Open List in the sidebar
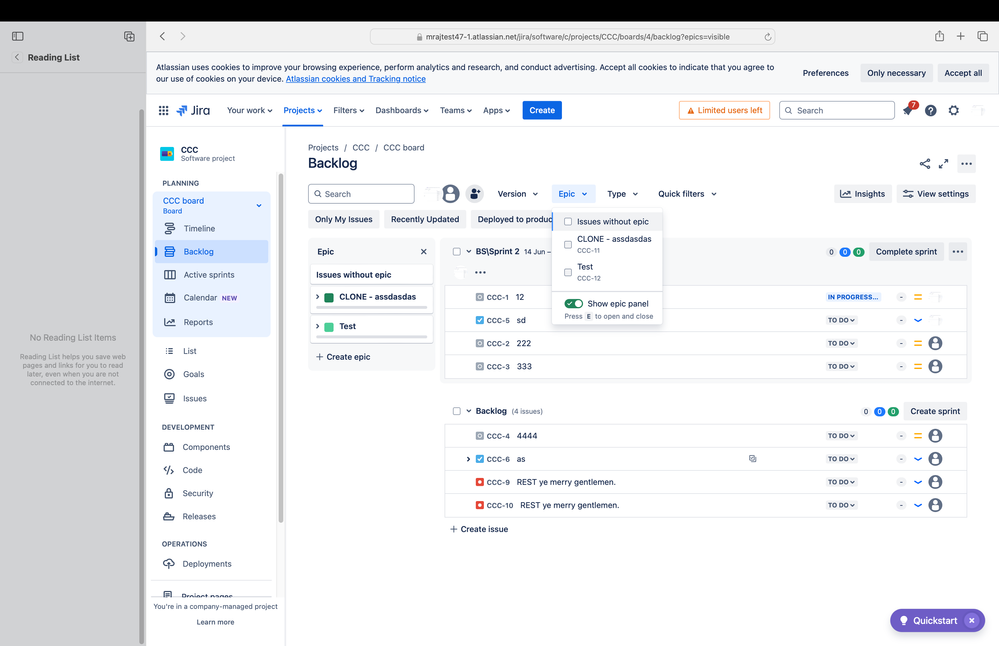The height and width of the screenshot is (646, 999). coord(189,351)
